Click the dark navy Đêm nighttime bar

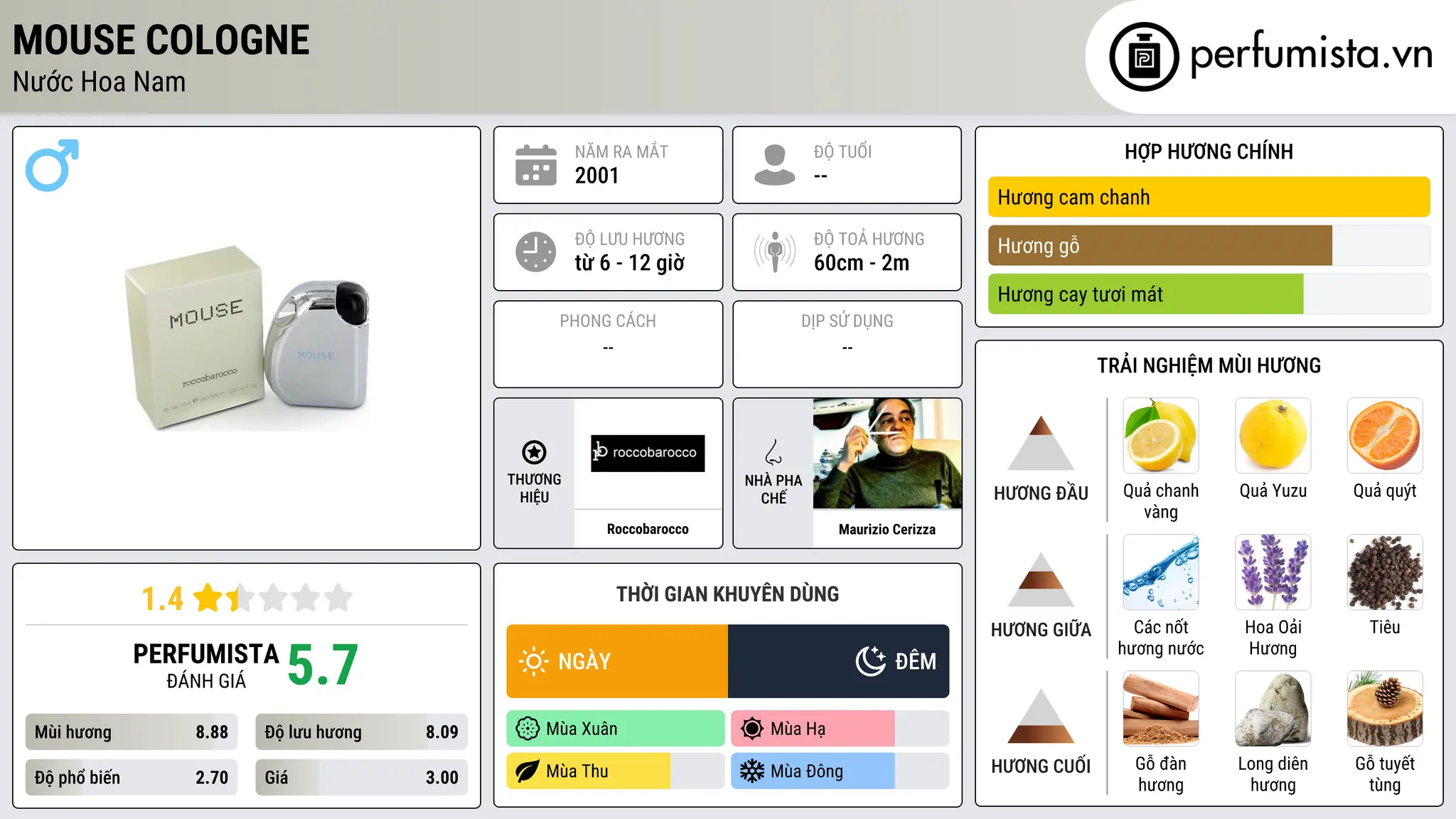(x=839, y=661)
